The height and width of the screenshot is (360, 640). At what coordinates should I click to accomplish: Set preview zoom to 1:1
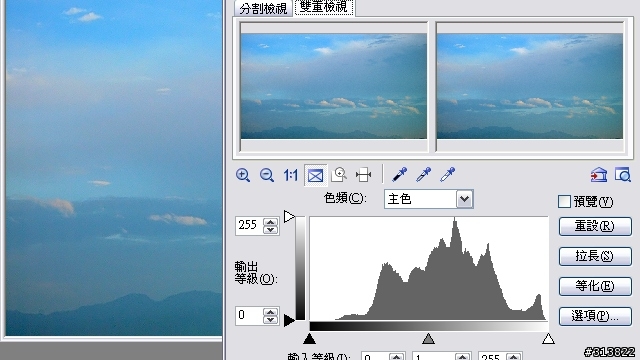(291, 176)
